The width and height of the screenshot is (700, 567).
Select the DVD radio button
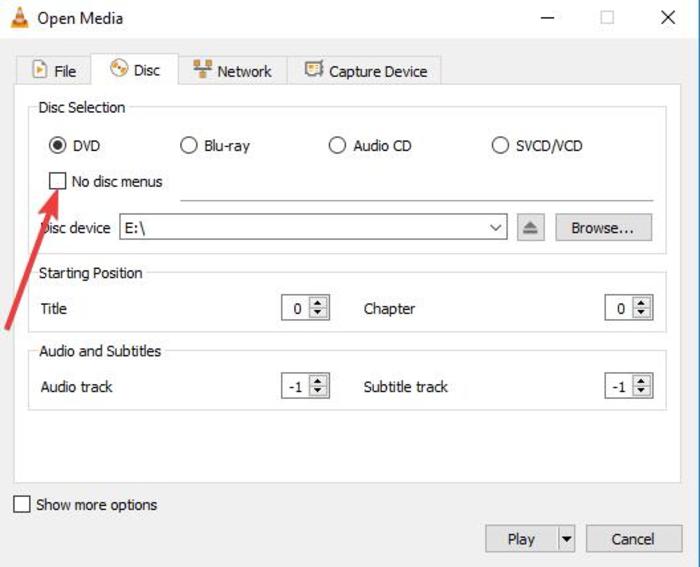click(58, 145)
